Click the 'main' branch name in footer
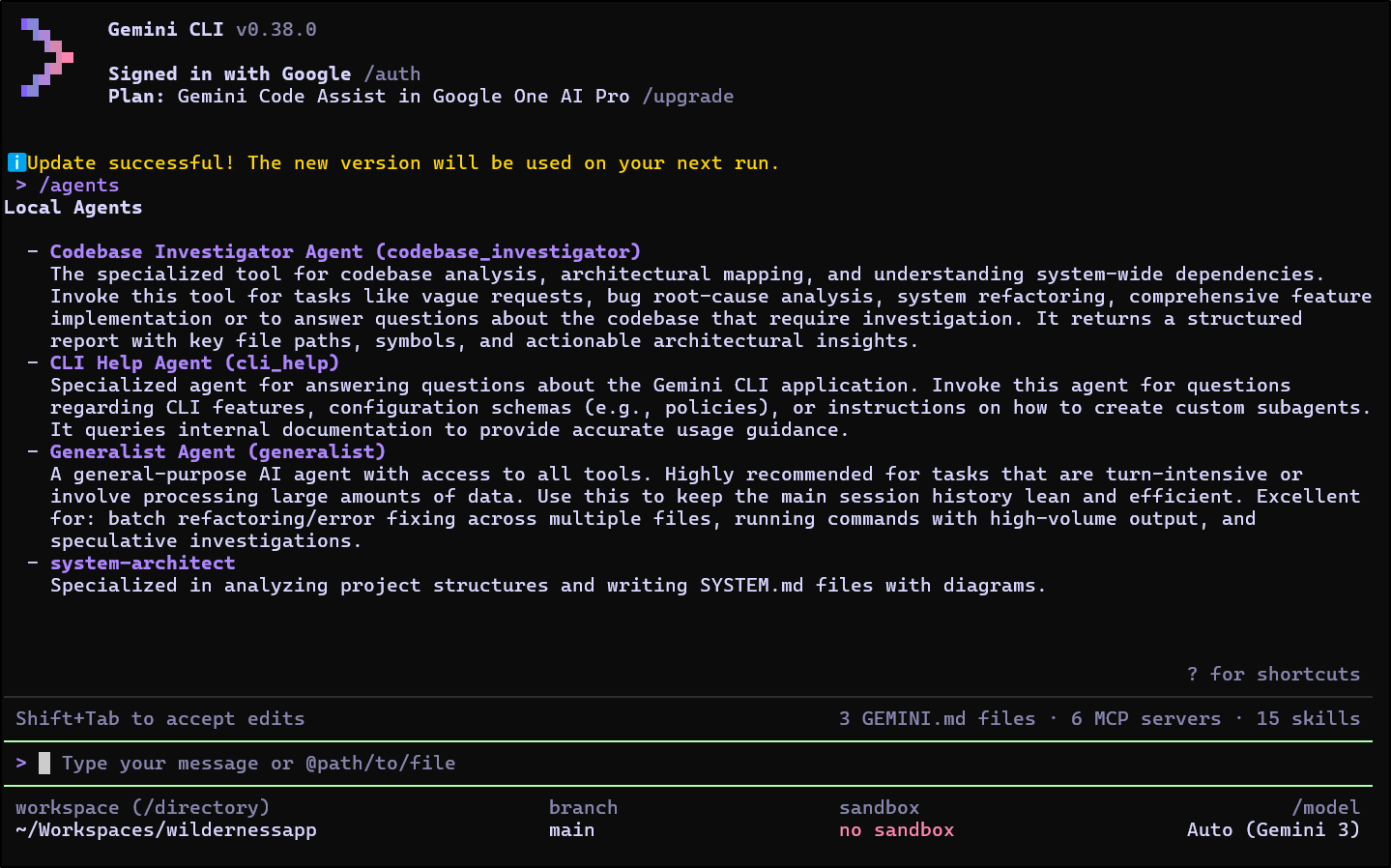The height and width of the screenshot is (868, 1391). coord(571,829)
